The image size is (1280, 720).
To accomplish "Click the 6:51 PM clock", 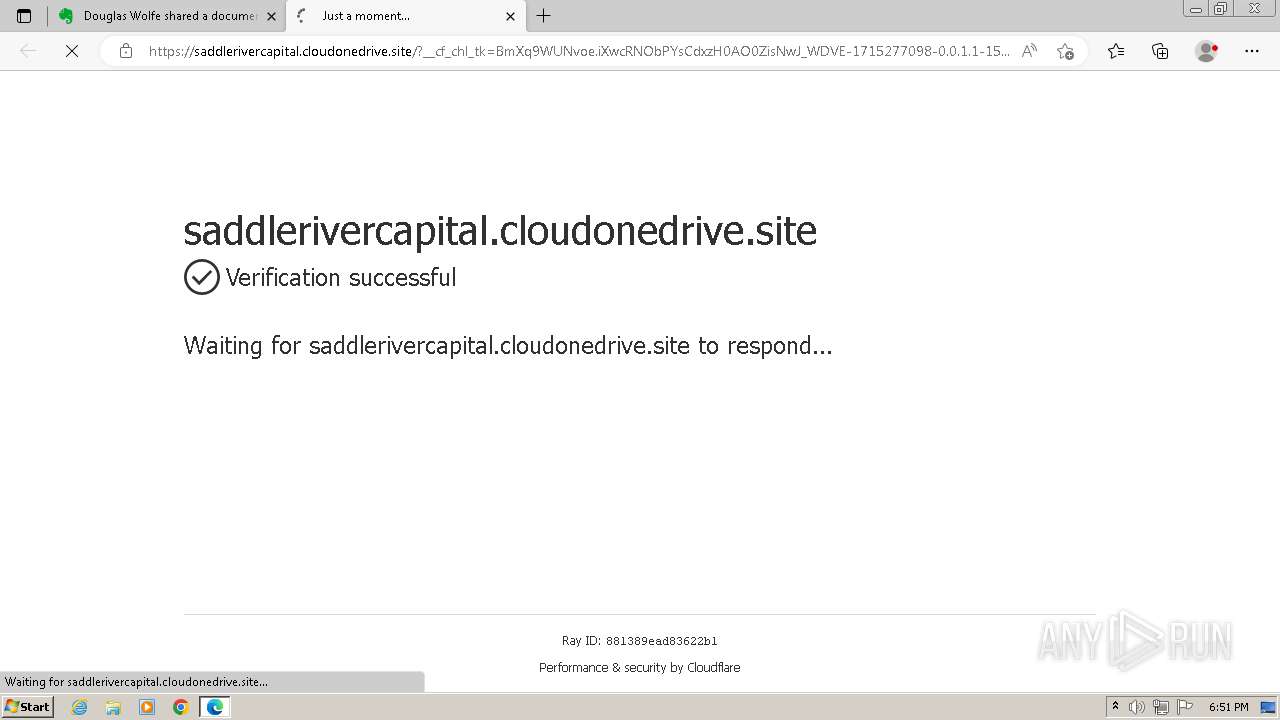I will point(1228,707).
